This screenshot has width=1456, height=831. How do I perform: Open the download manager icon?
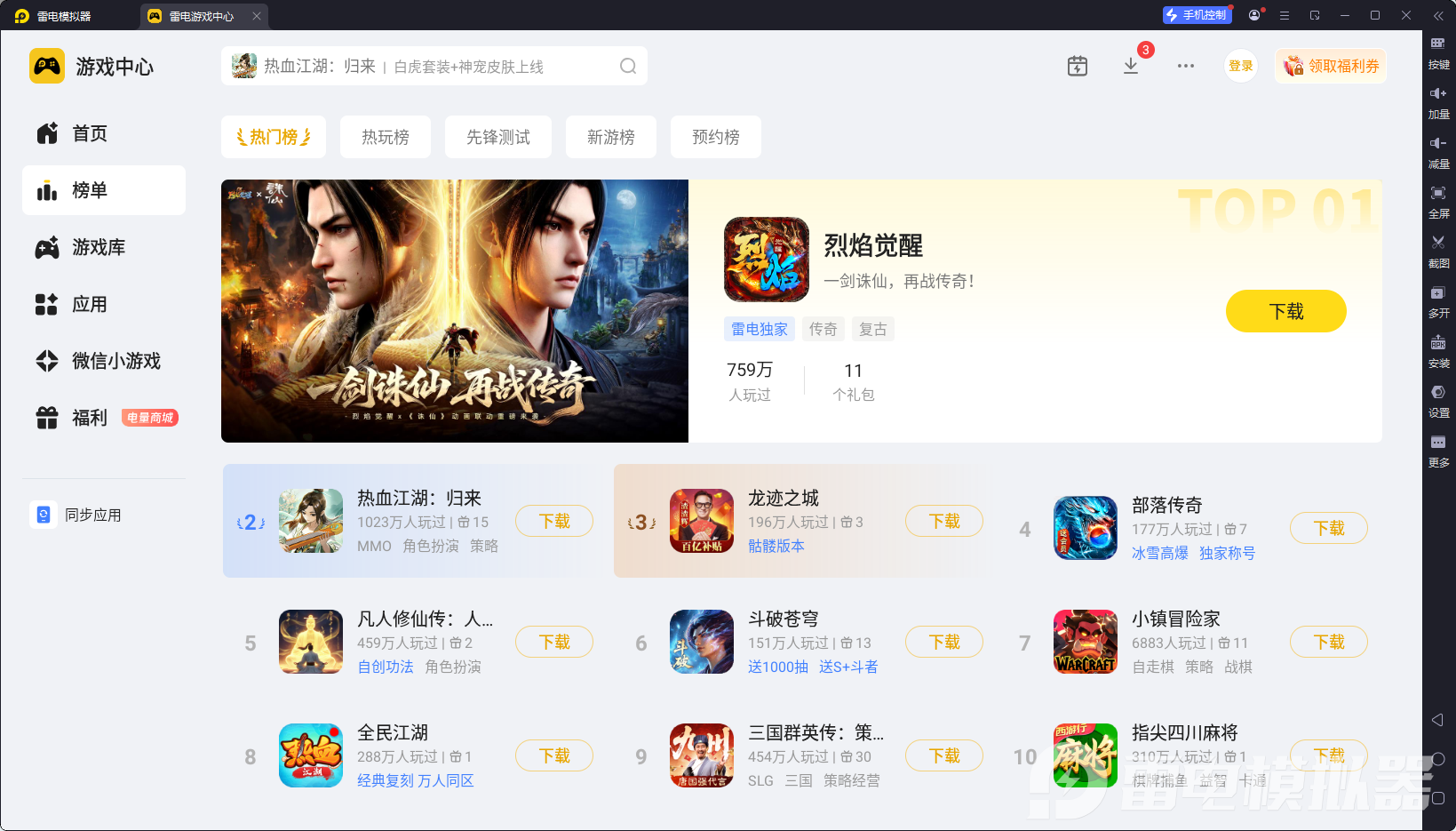(1131, 66)
